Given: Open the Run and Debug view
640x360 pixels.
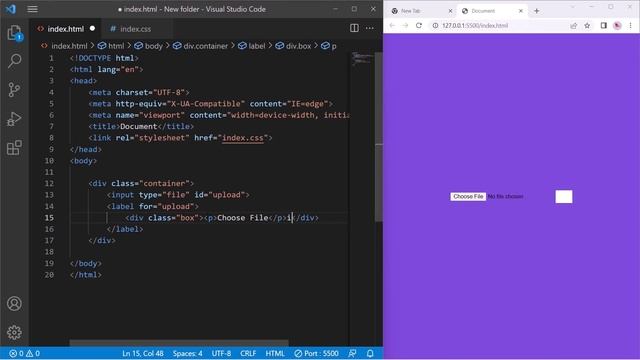Looking at the screenshot, I should tap(14, 119).
